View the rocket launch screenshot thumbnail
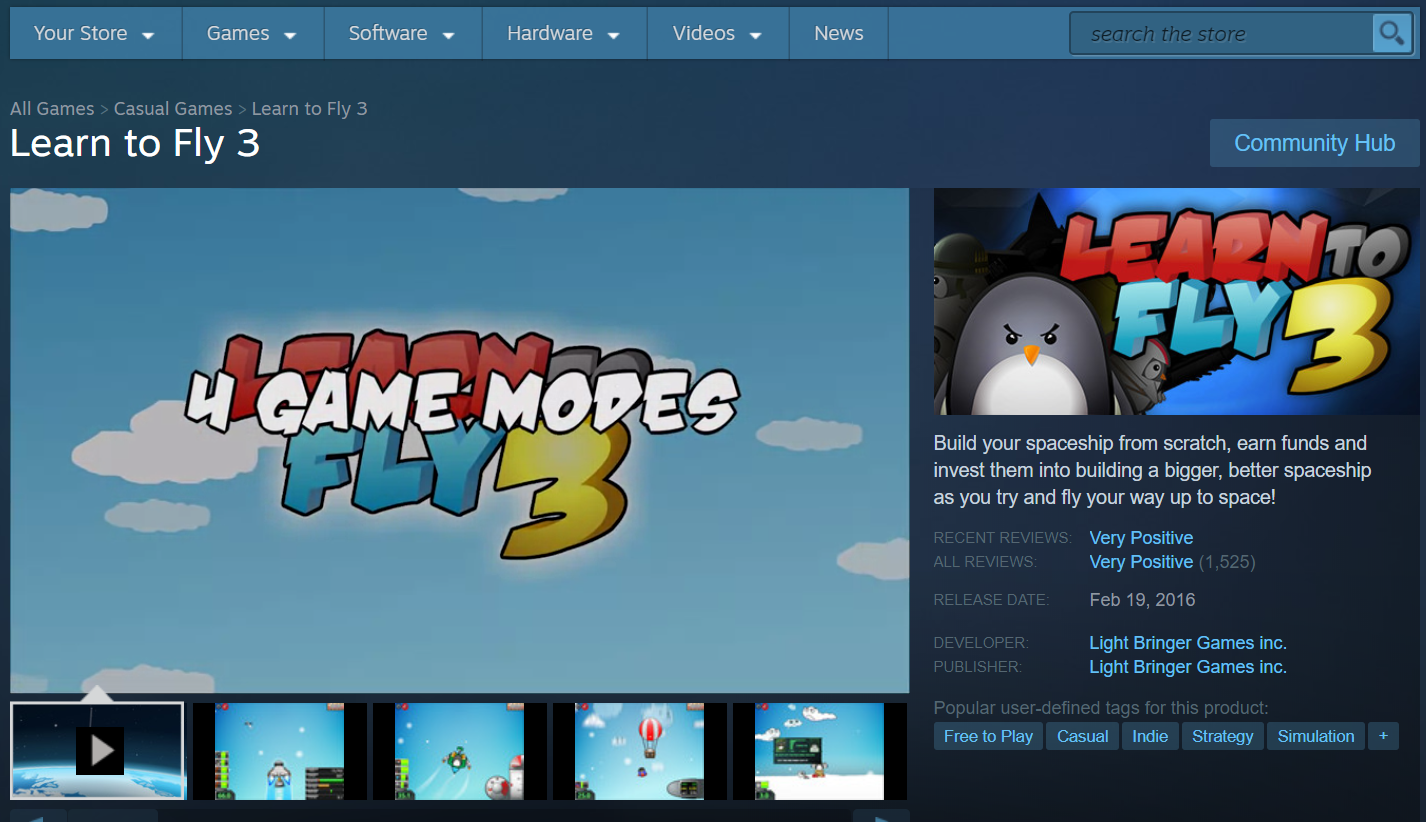The width and height of the screenshot is (1426, 822). click(280, 751)
